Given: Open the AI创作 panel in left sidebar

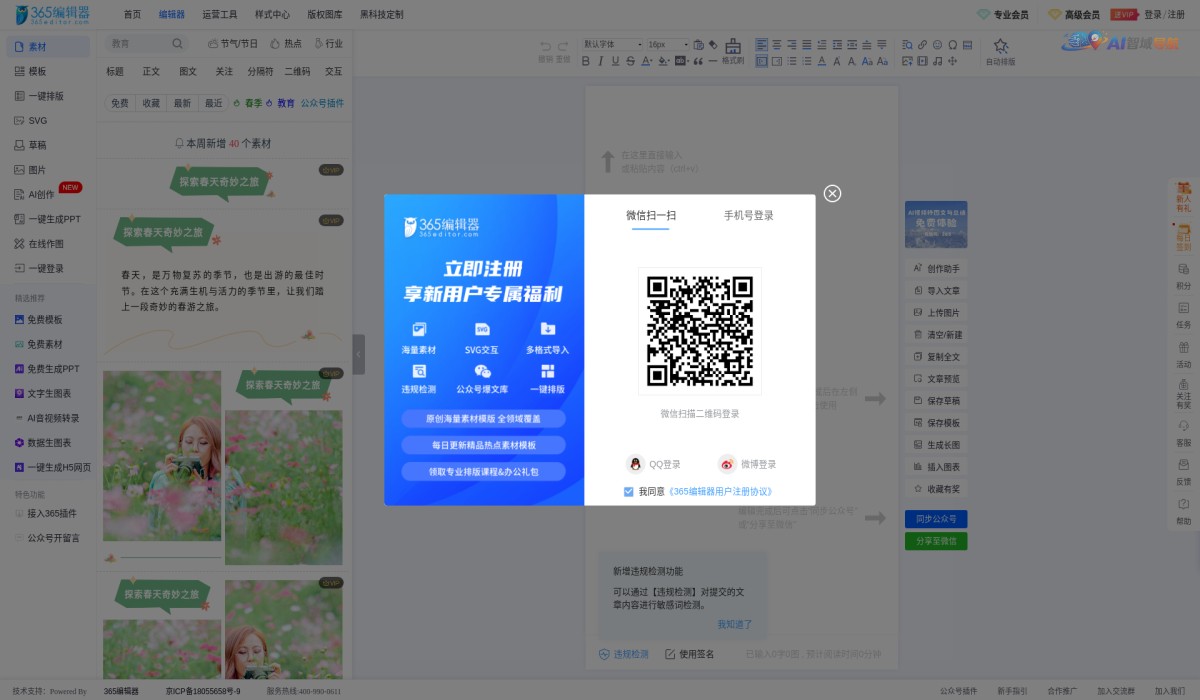Looking at the screenshot, I should (40, 194).
